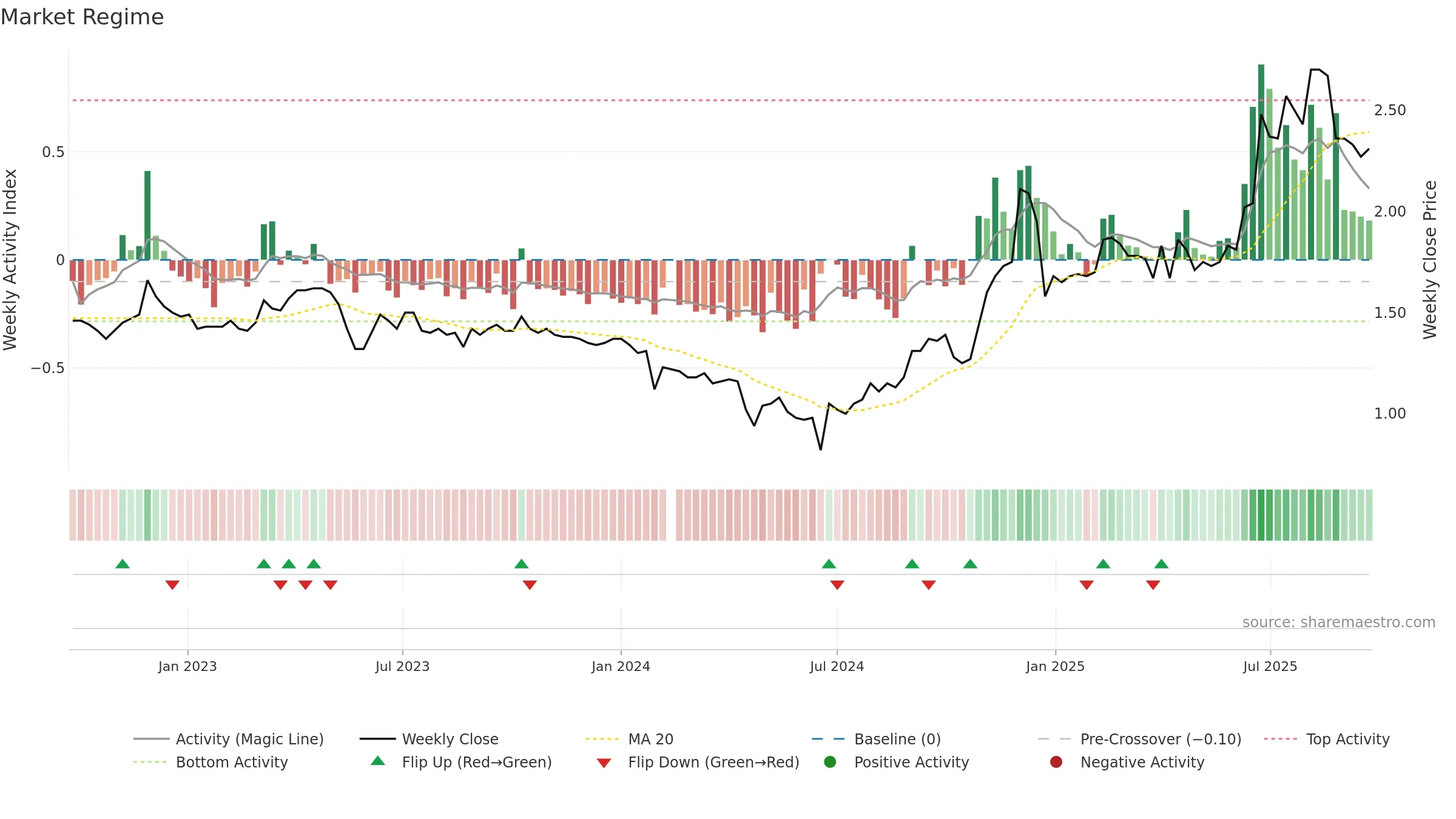Click the black Weekly Close legend line swatch

(x=377, y=739)
